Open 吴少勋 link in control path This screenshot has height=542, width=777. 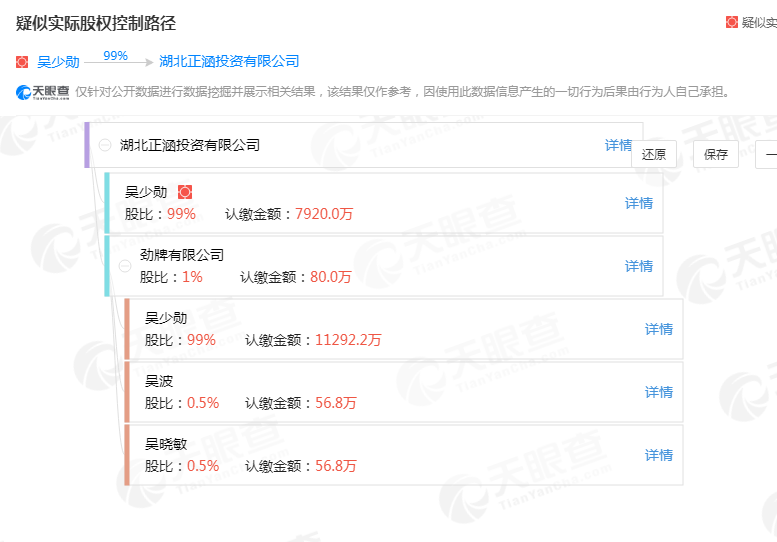(58, 61)
